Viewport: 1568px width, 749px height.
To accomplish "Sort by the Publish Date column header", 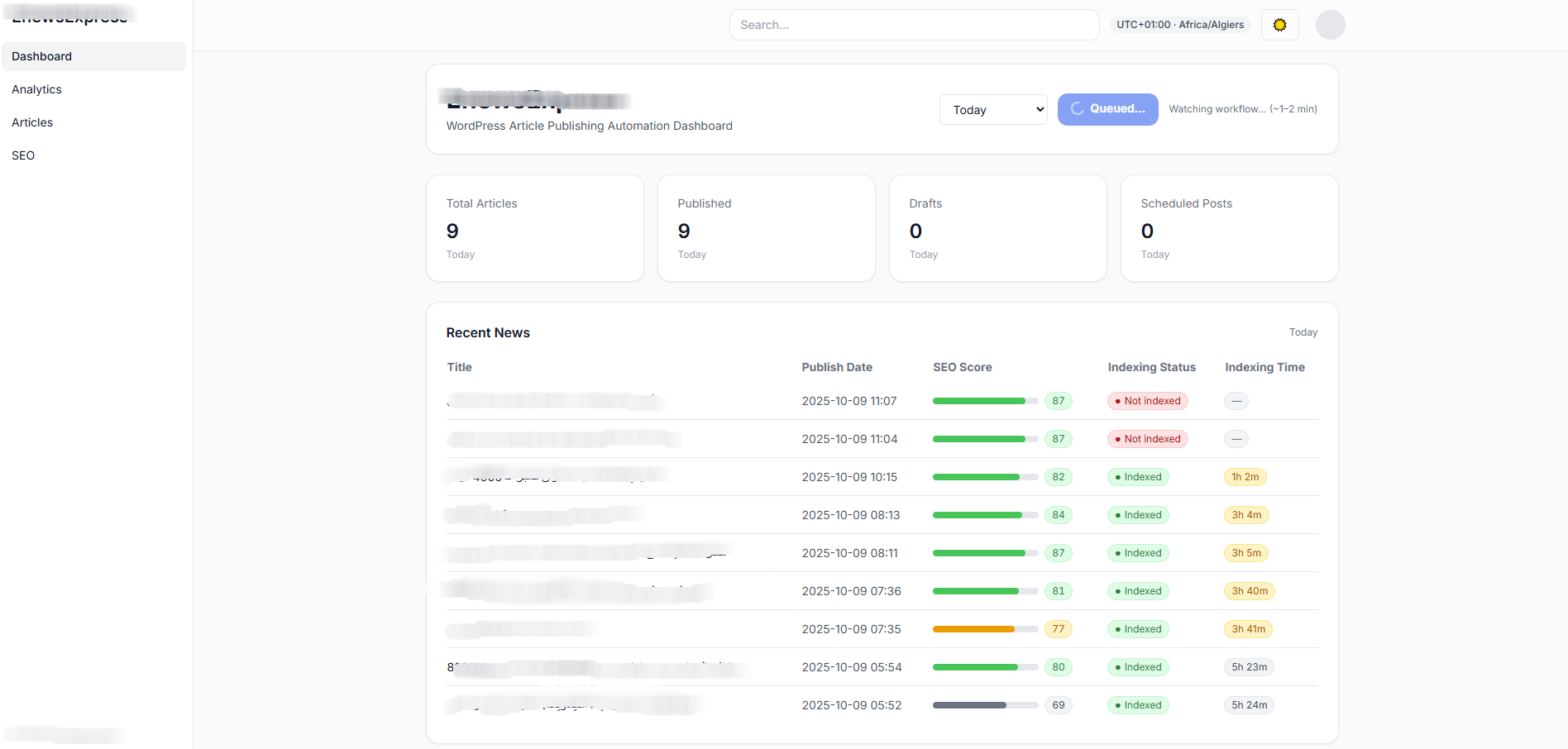I will pos(836,367).
